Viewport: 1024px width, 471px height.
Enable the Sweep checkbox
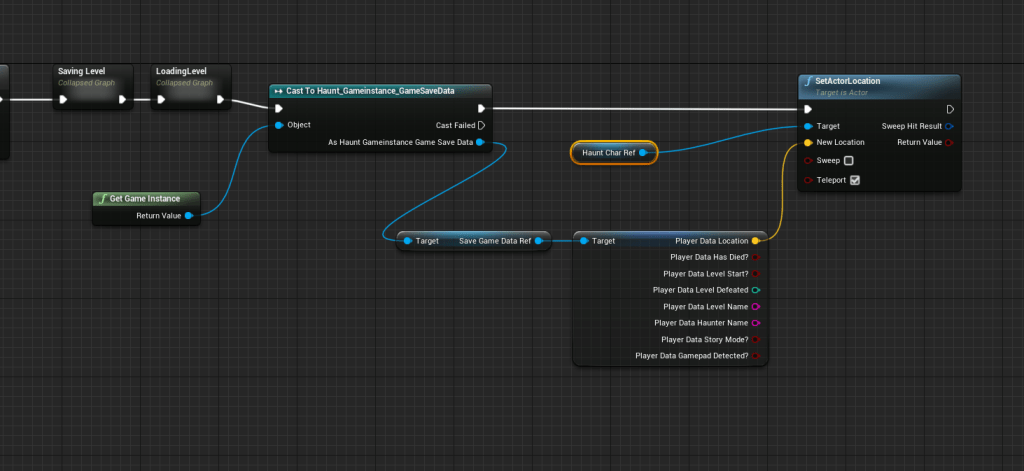(849, 160)
